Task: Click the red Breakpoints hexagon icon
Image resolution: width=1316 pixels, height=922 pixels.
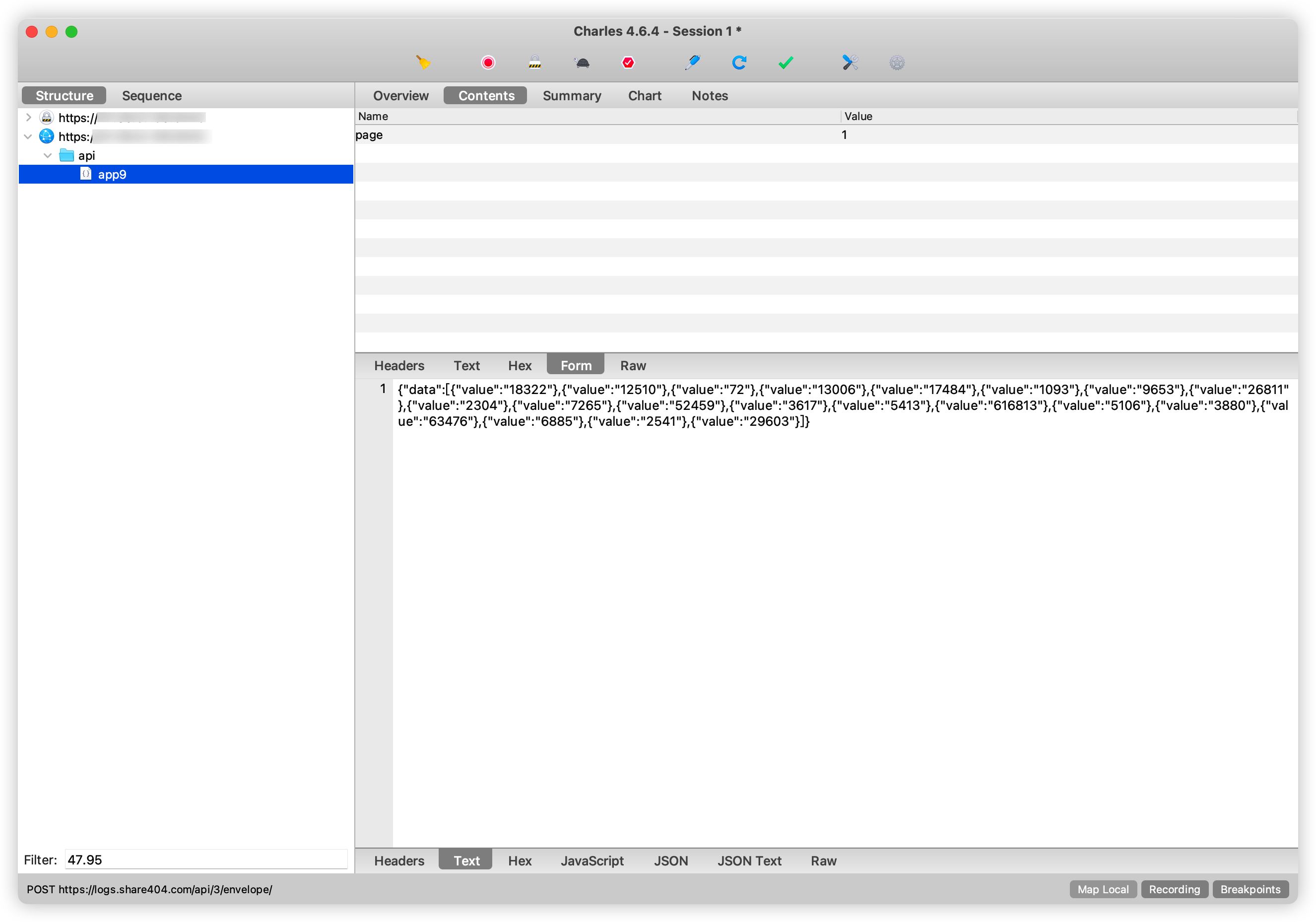Action: pyautogui.click(x=628, y=63)
